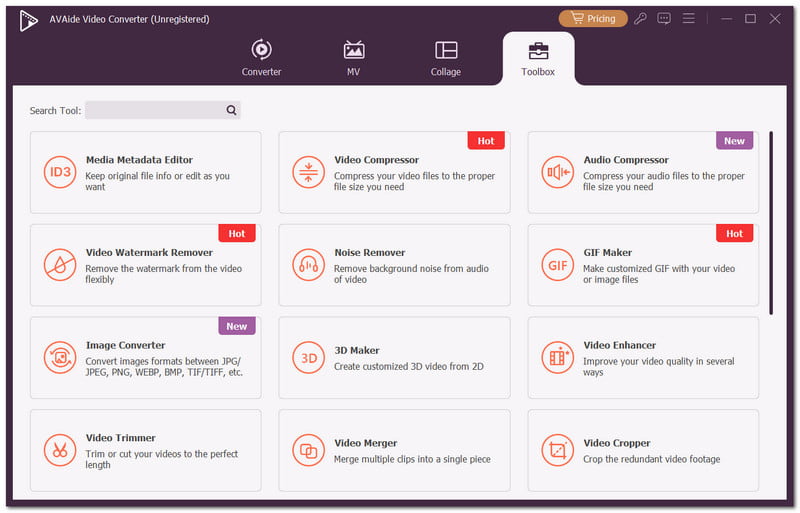Open the Image Converter icon
This screenshot has height=513, width=800.
[60, 357]
